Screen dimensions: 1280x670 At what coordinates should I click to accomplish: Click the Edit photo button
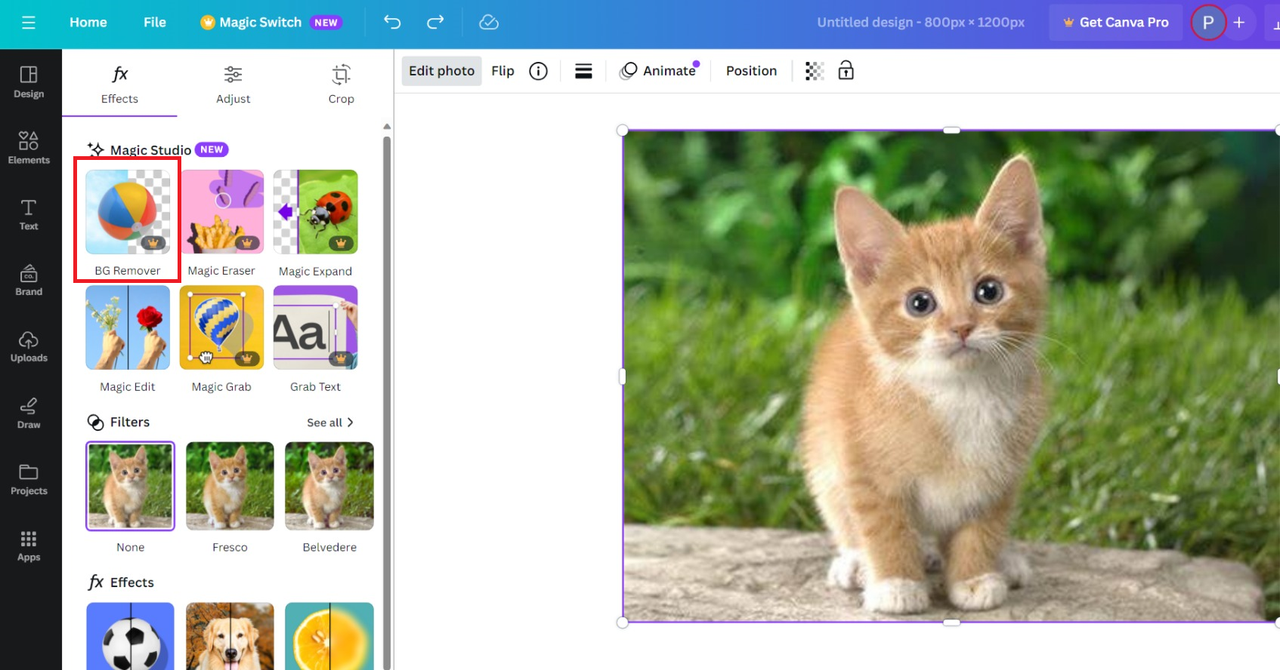point(442,71)
